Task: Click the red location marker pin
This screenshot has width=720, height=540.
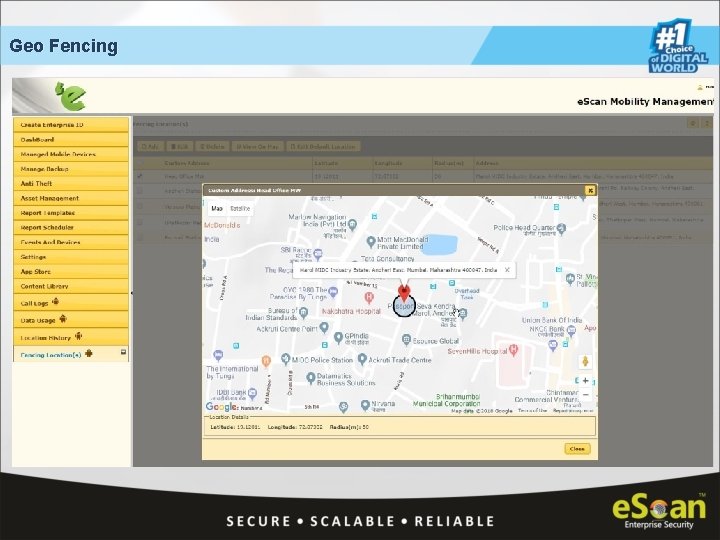Action: pos(404,294)
